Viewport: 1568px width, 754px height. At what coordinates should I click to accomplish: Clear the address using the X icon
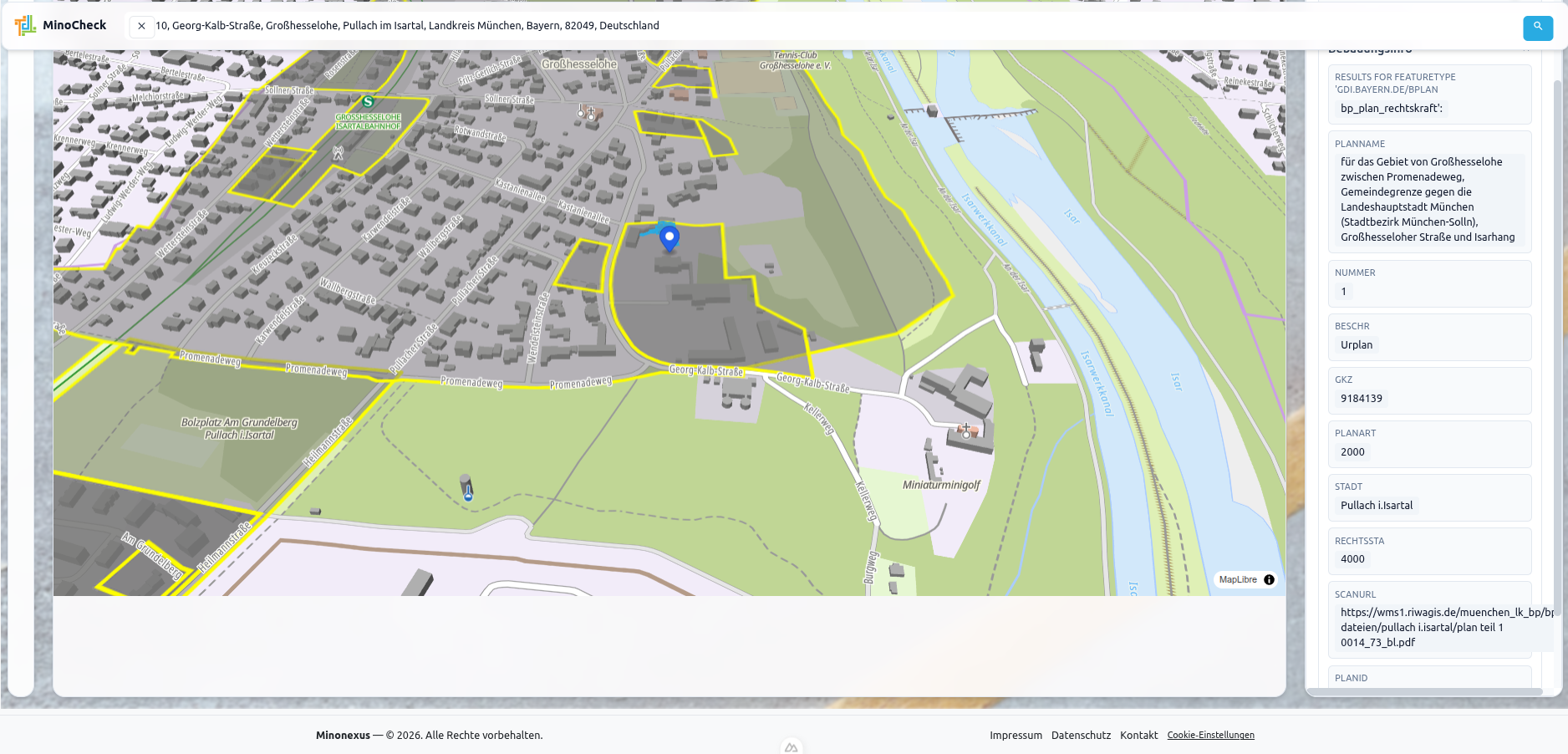point(141,26)
